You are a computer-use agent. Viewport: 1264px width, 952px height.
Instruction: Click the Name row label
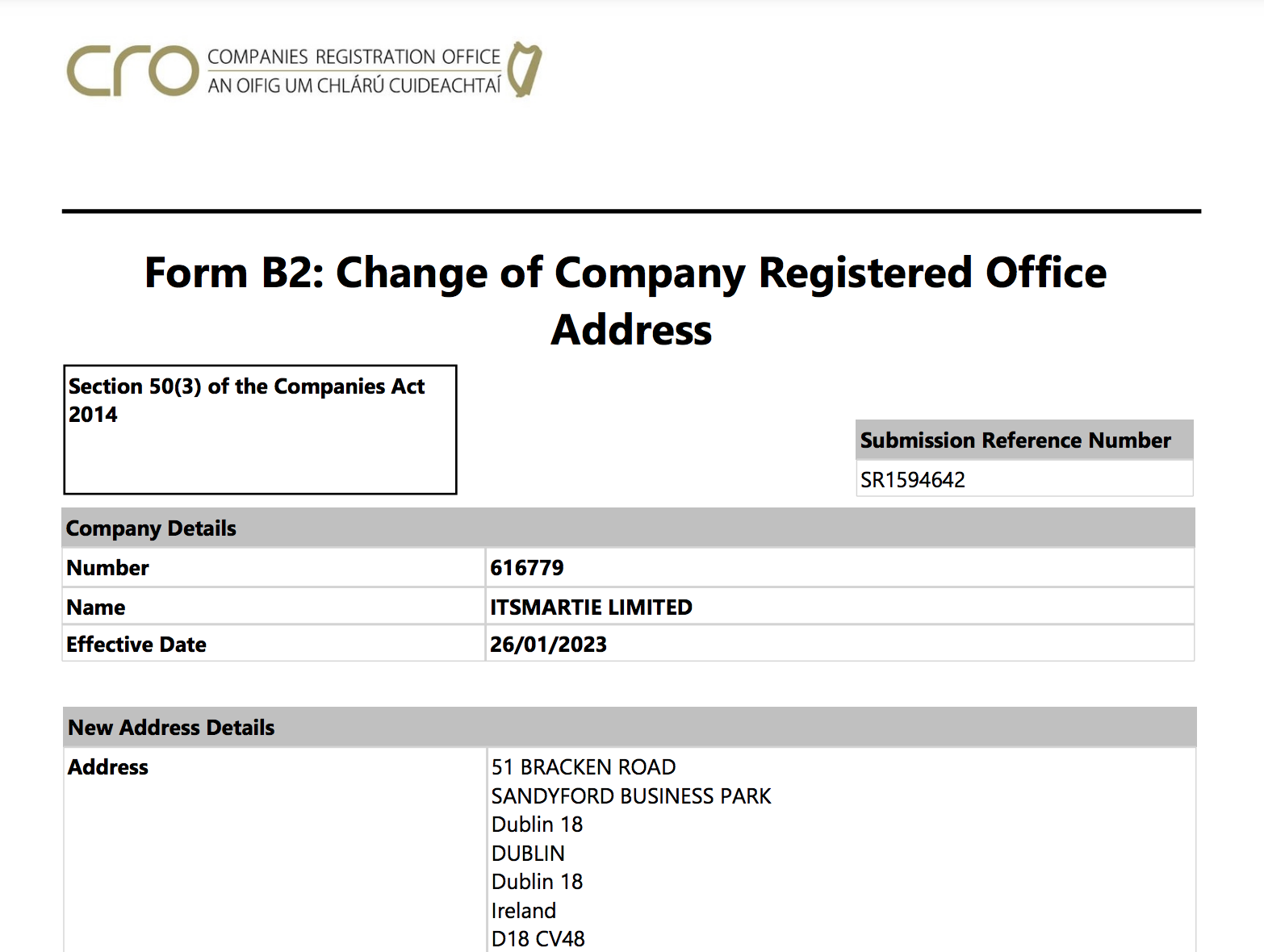point(95,608)
